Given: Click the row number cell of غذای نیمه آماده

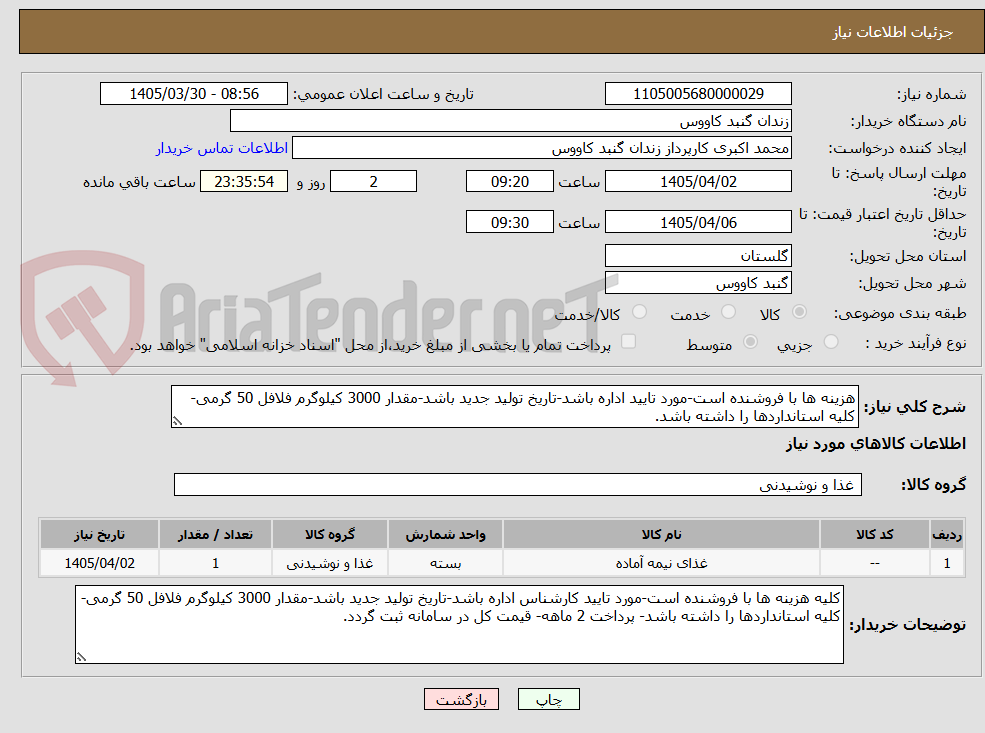Looking at the screenshot, I should point(947,563).
